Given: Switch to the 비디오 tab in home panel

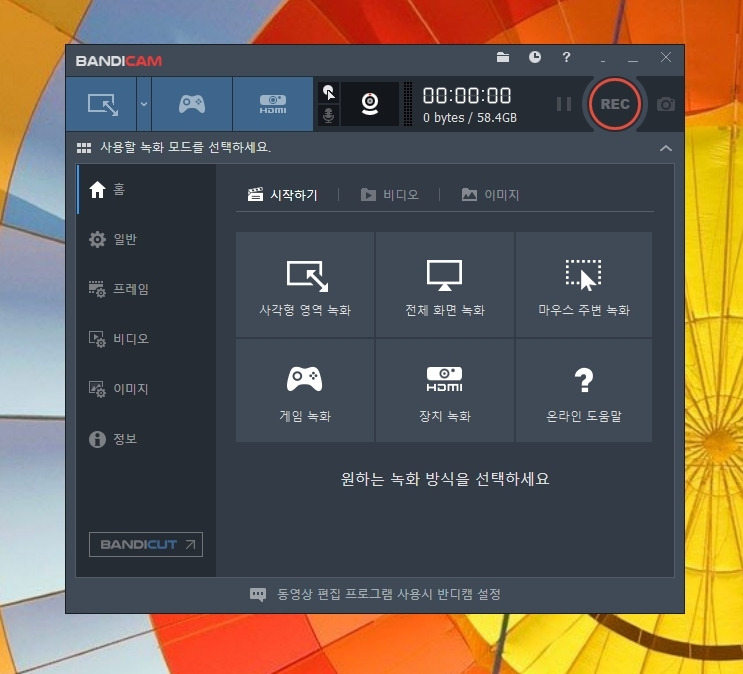Looking at the screenshot, I should tap(390, 195).
